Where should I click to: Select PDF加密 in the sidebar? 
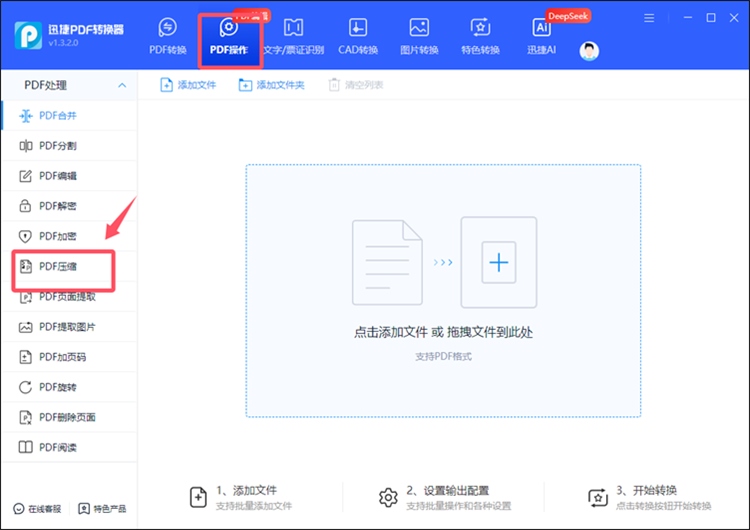click(69, 236)
